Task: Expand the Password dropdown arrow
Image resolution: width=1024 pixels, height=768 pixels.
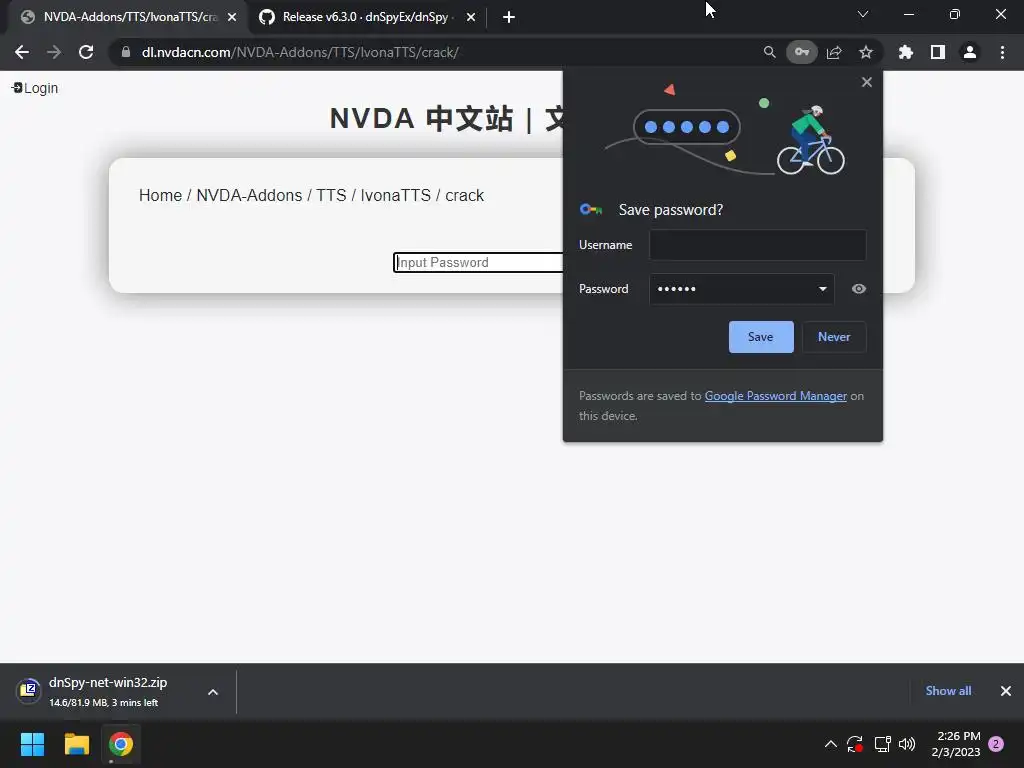Action: pos(822,289)
